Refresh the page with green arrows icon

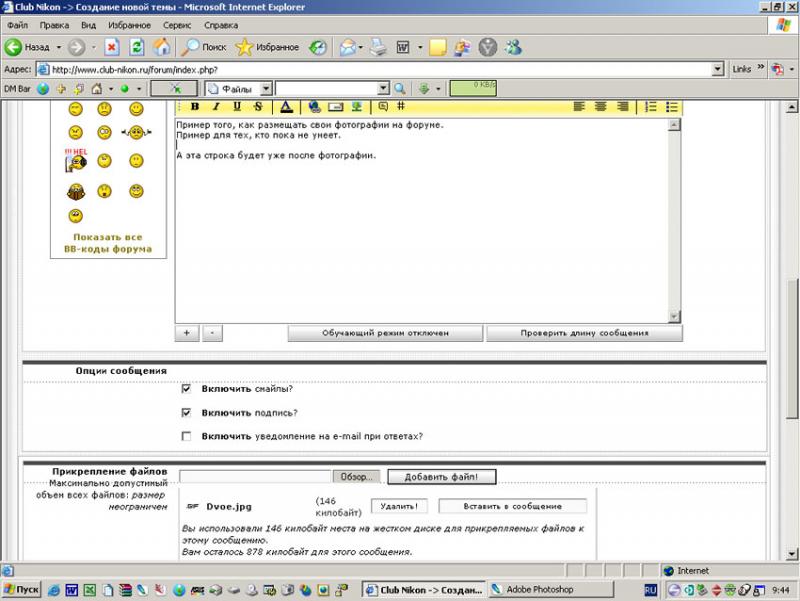pyautogui.click(x=136, y=47)
